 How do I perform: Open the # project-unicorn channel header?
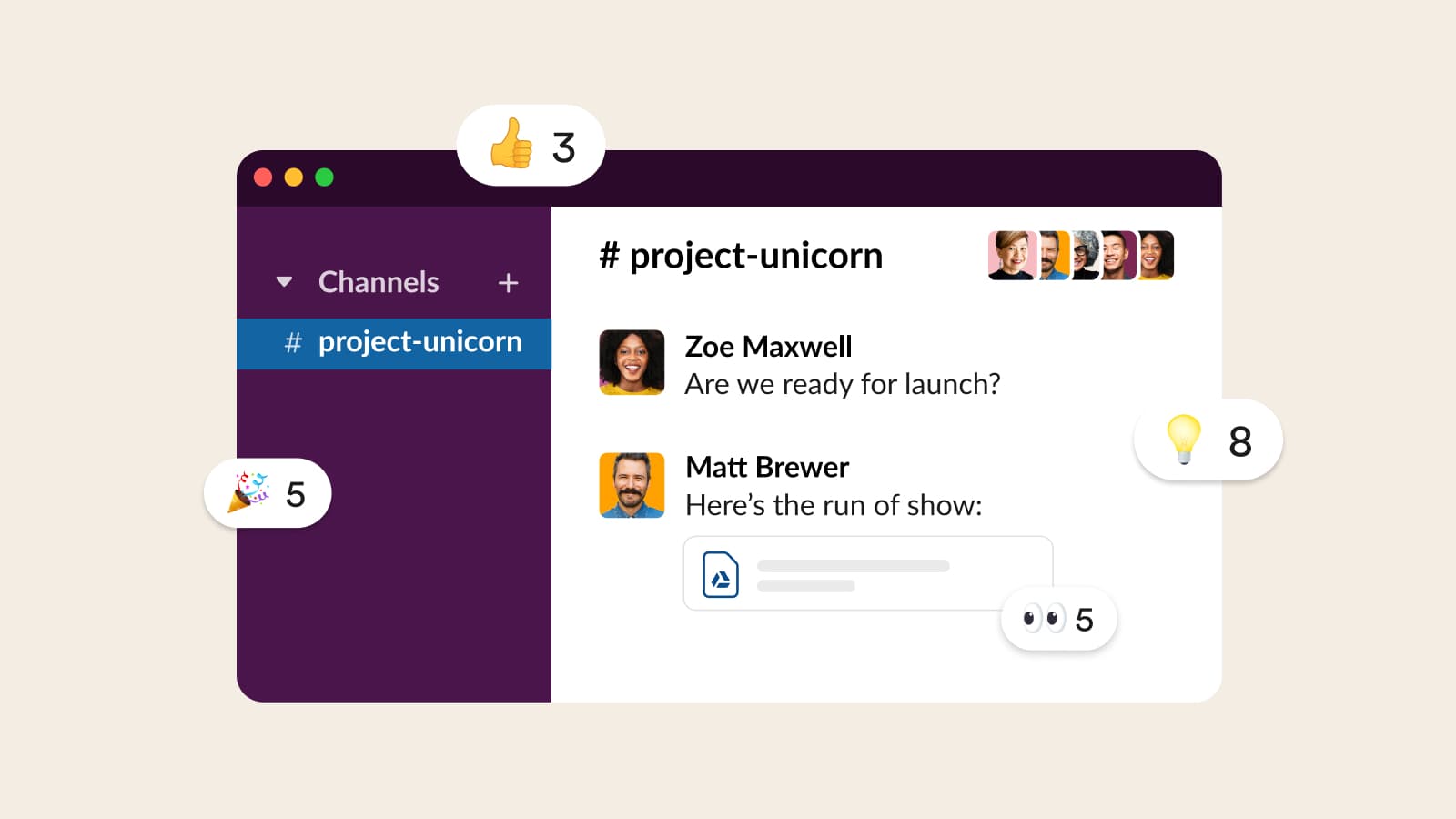point(741,256)
